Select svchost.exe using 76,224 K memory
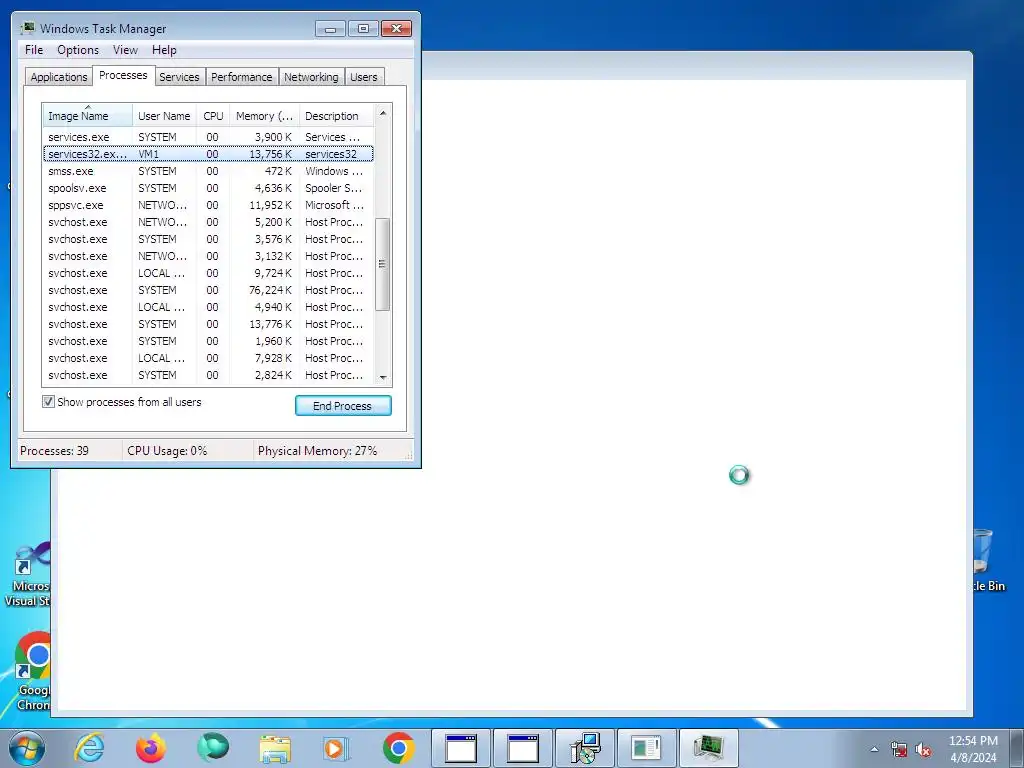The image size is (1024, 768). coord(208,290)
